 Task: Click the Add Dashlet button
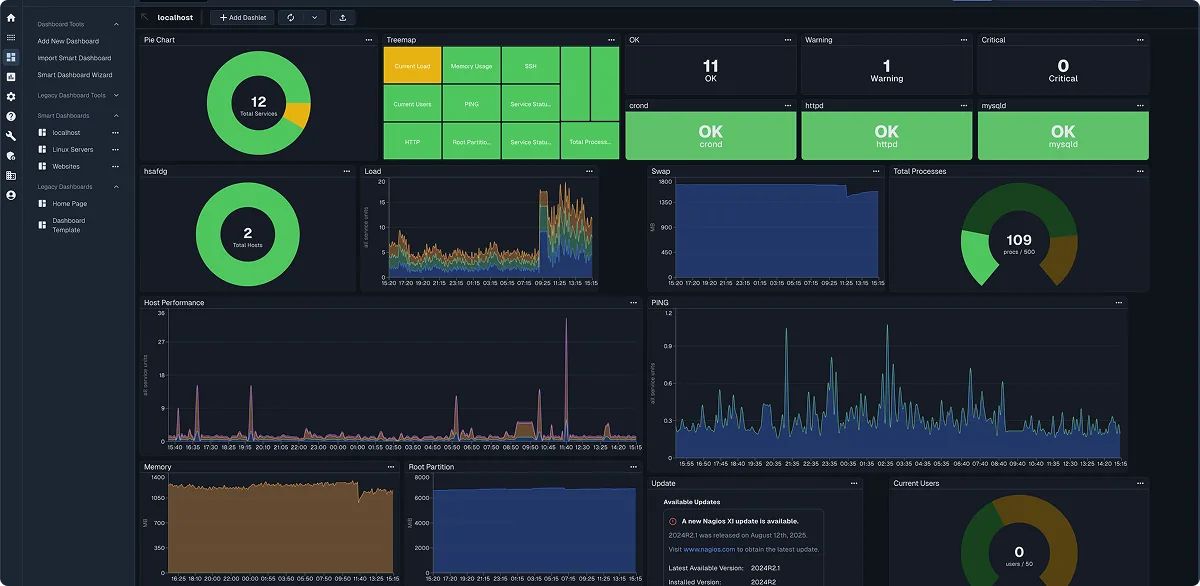(x=242, y=18)
